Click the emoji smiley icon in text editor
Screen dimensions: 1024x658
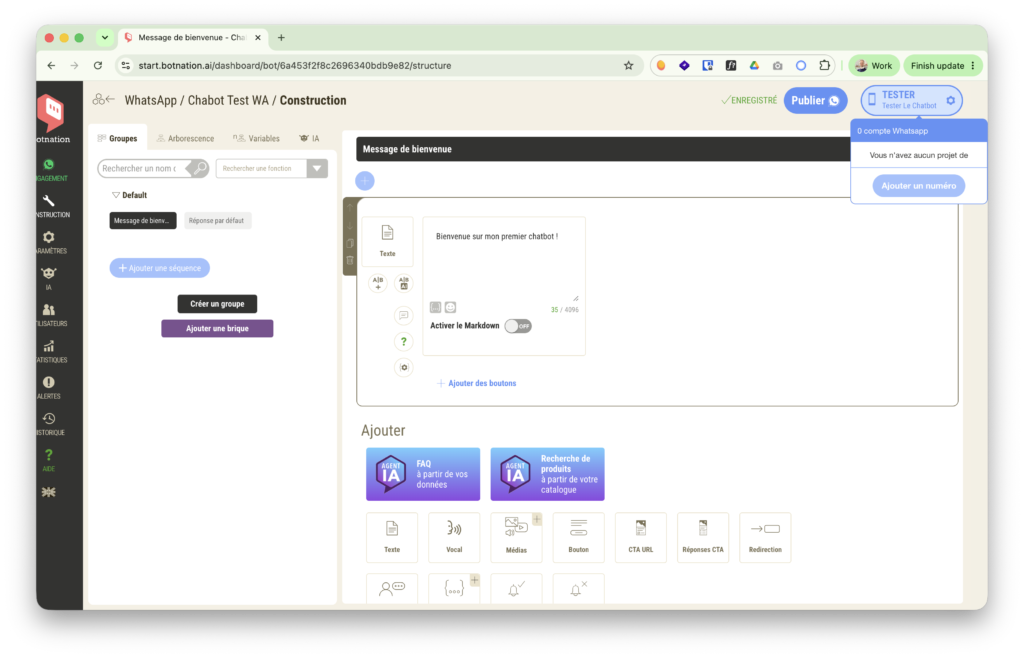coord(451,307)
